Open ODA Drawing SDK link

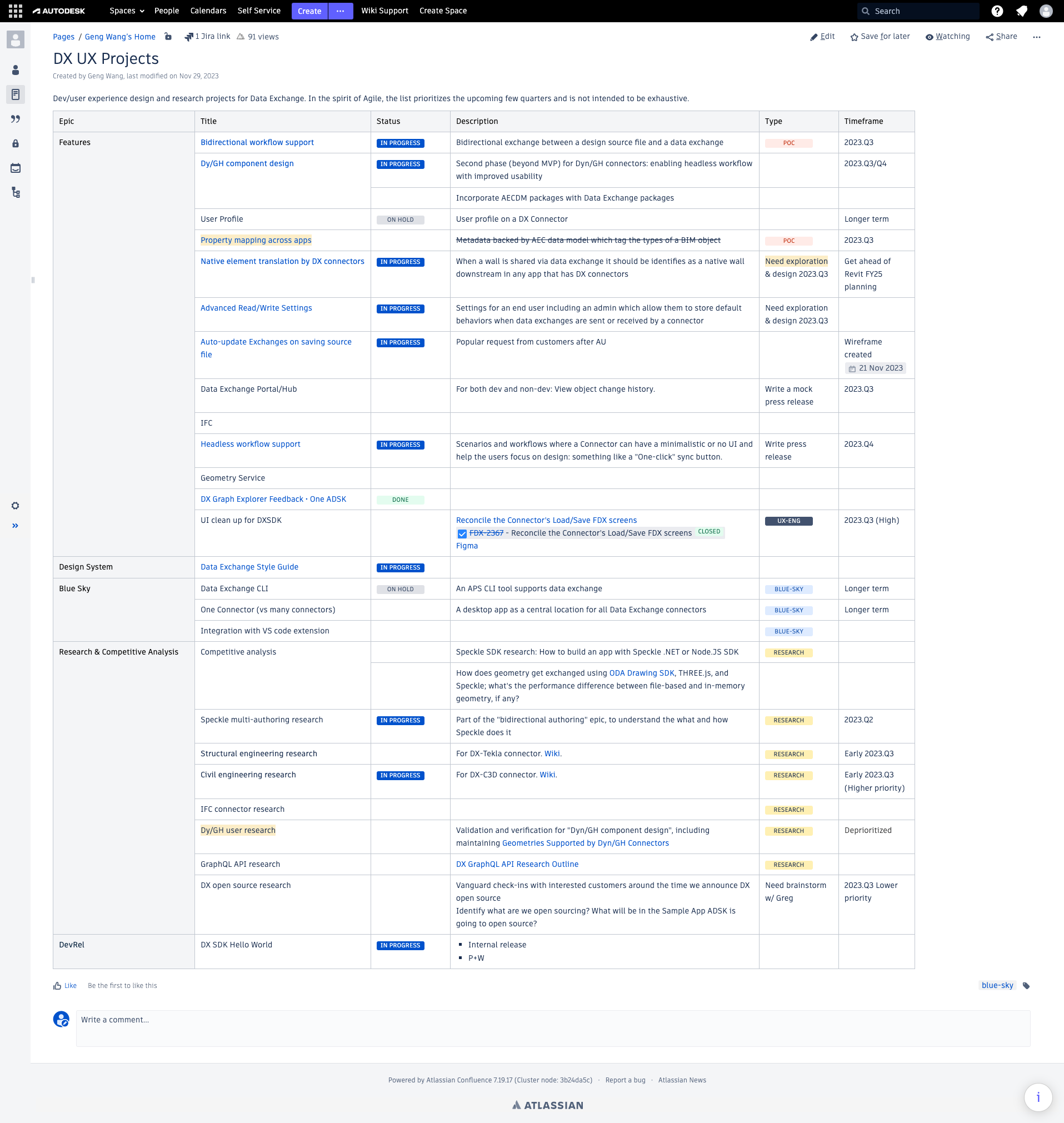point(642,673)
